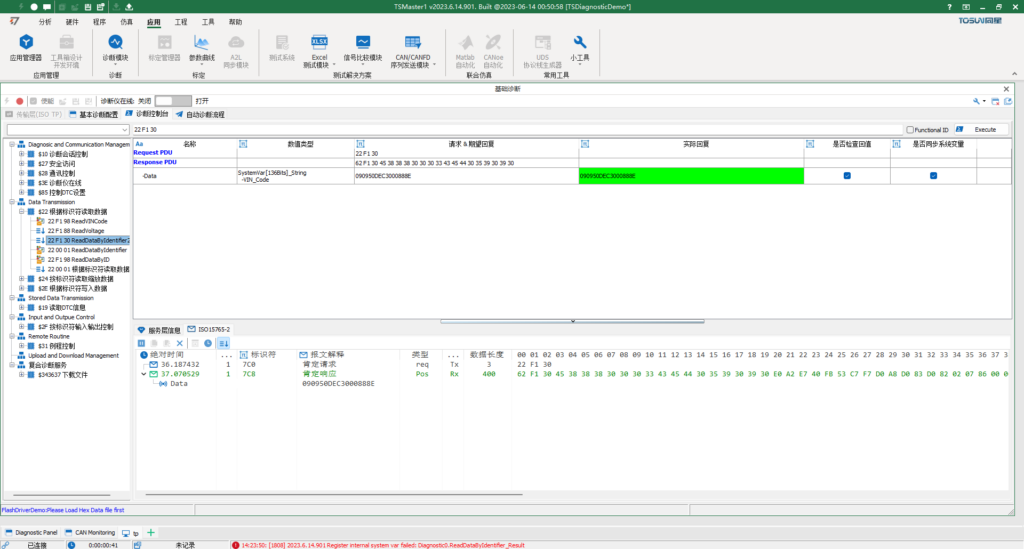The image size is (1024, 549).
Task: Uncheck the 是否同步系统变量 checkbox
Action: pos(933,176)
